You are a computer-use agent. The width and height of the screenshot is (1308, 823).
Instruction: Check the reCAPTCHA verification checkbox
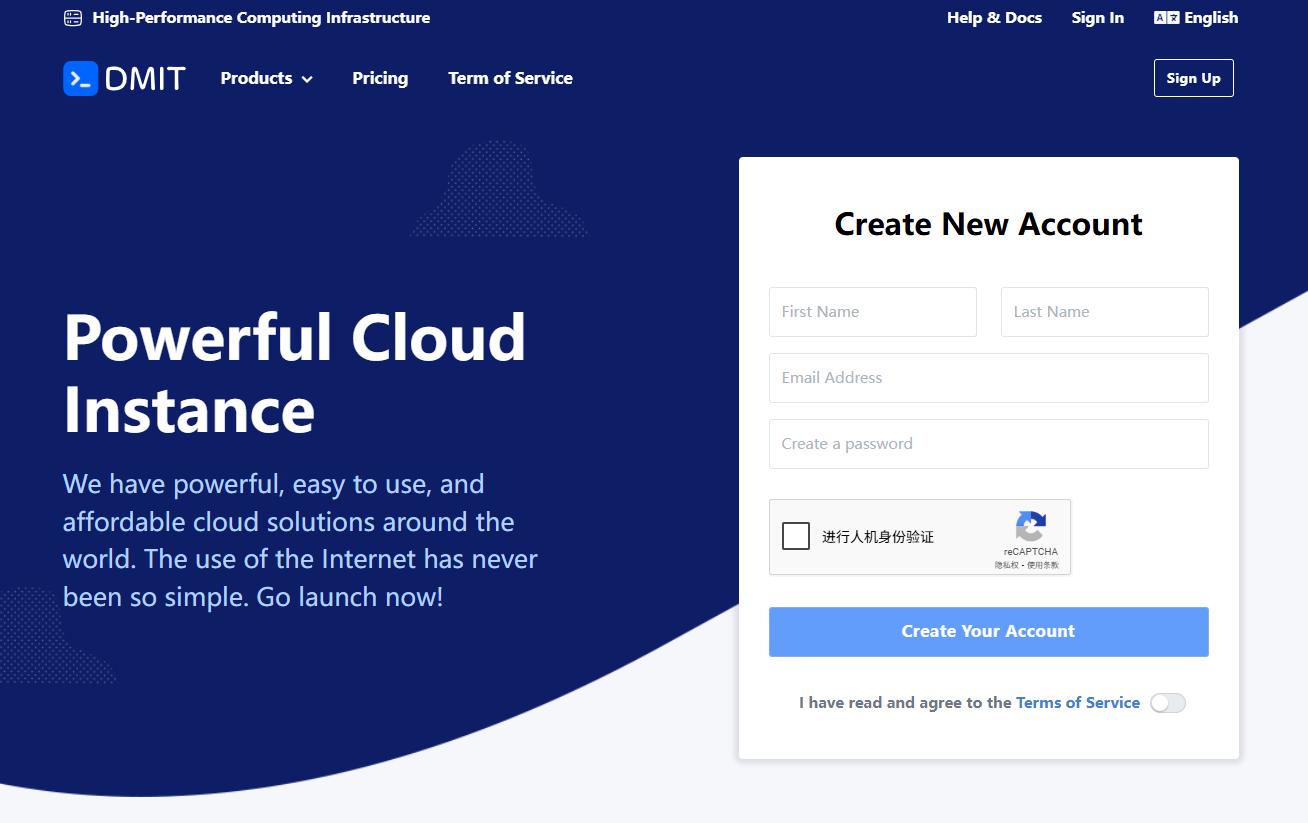tap(796, 536)
